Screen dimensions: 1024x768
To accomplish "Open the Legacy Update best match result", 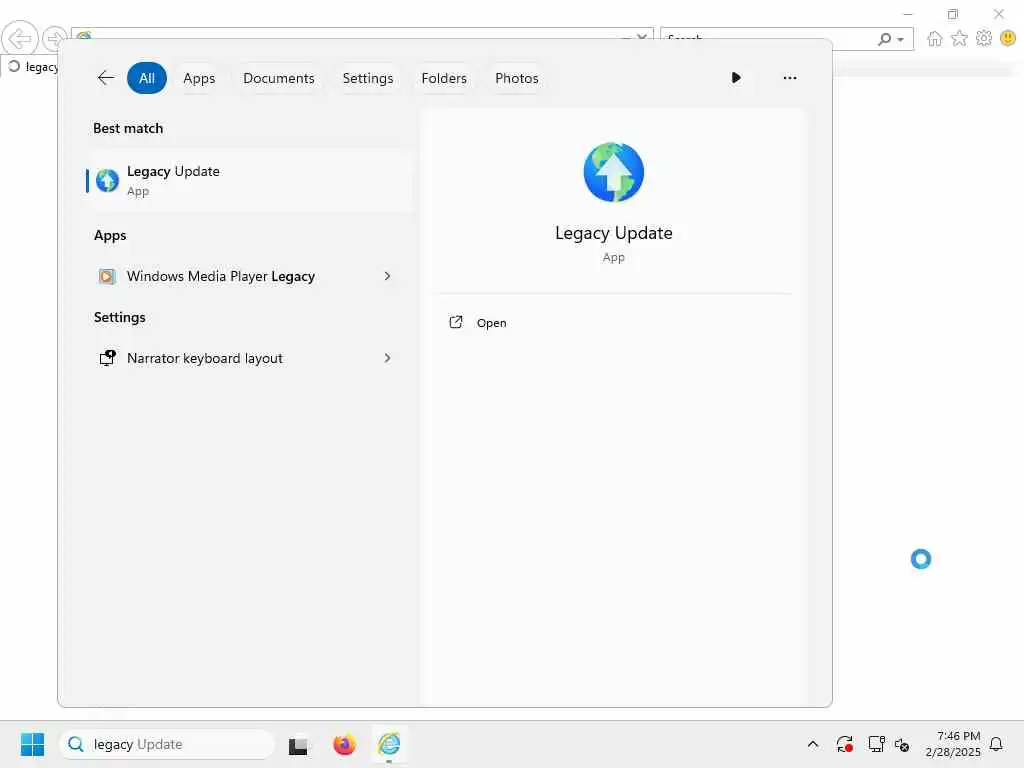I will [x=249, y=180].
